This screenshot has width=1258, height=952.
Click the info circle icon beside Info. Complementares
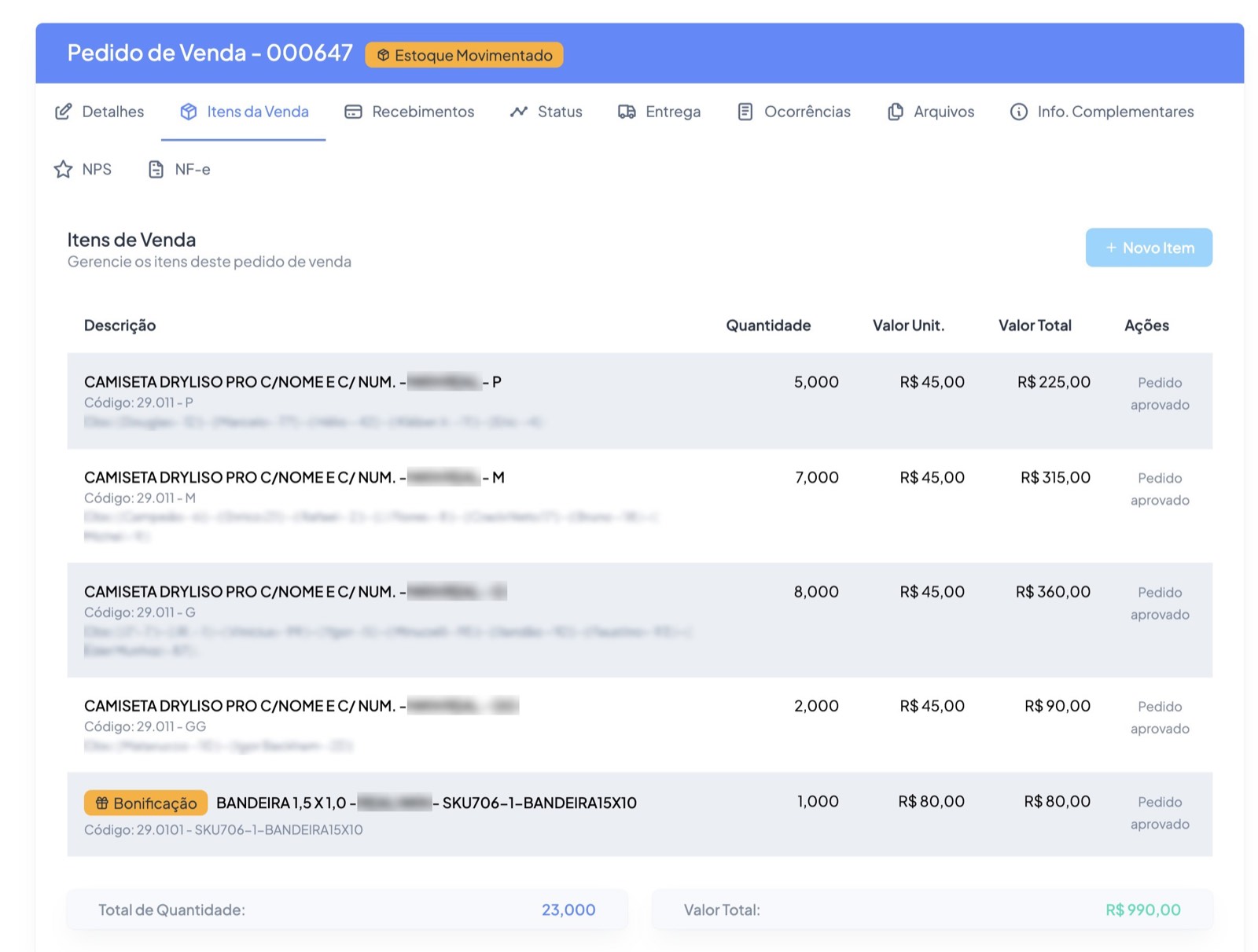[1018, 112]
